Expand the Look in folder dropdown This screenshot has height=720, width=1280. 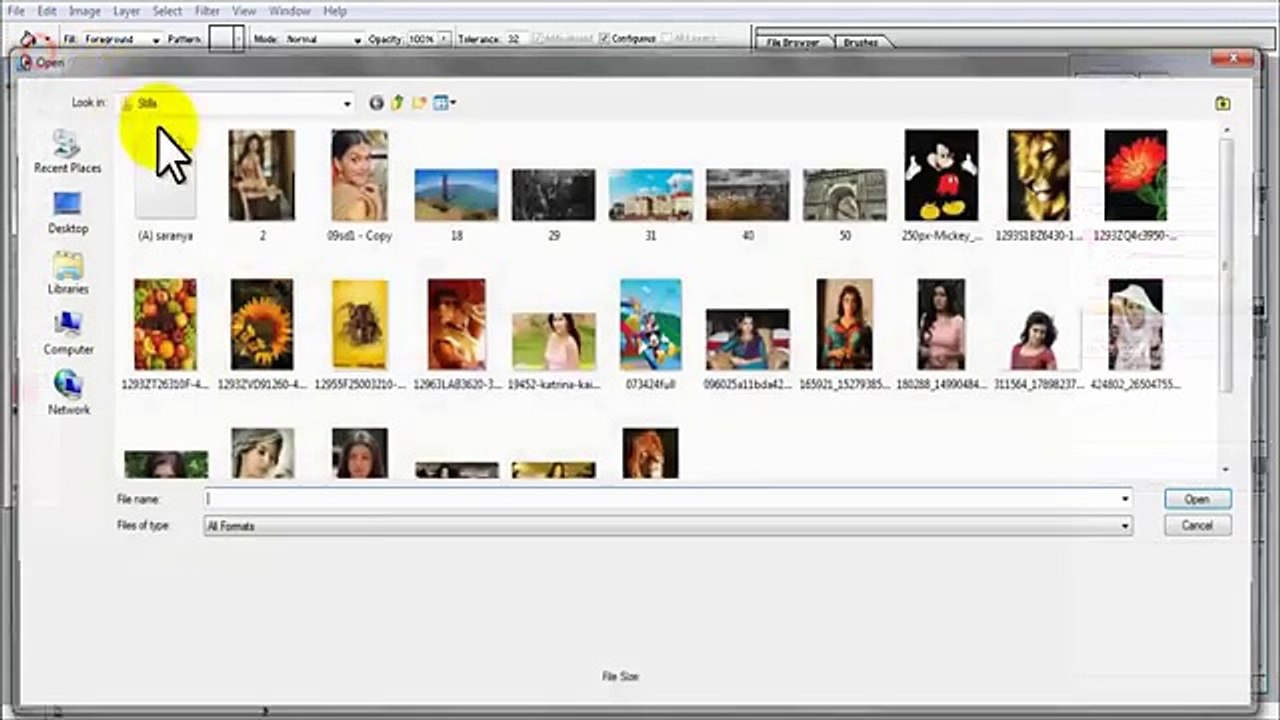click(x=347, y=103)
